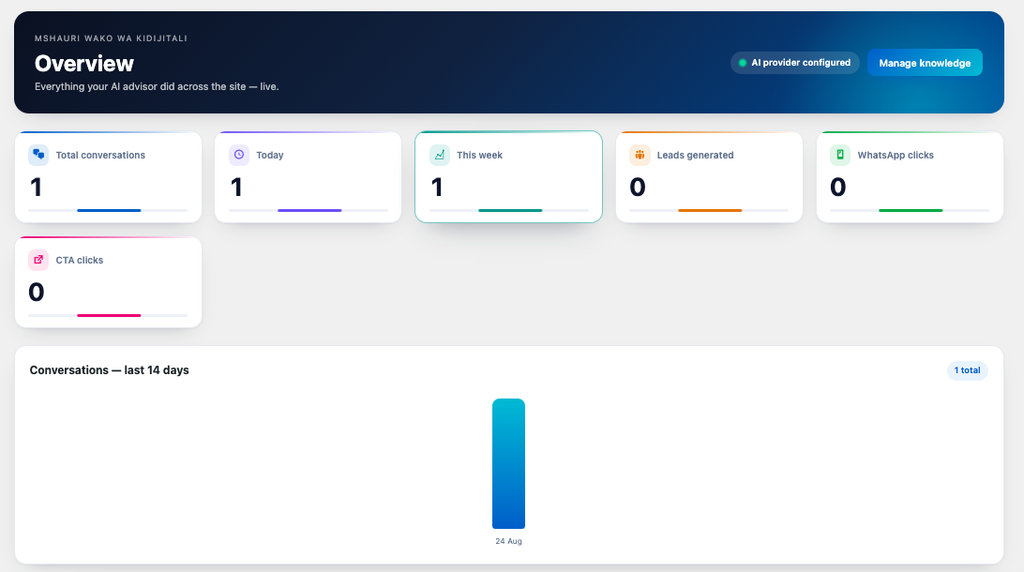Image resolution: width=1024 pixels, height=572 pixels.
Task: Select the WhatsApp clicks label
Action: coord(895,155)
